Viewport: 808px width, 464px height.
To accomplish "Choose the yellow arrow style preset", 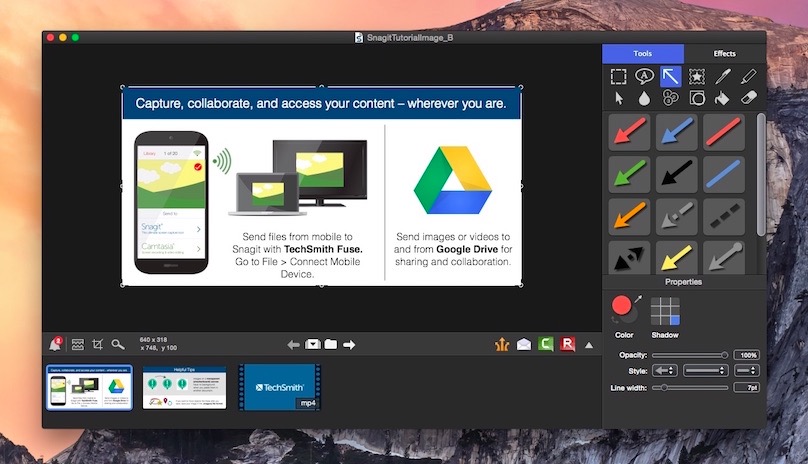I will point(677,257).
